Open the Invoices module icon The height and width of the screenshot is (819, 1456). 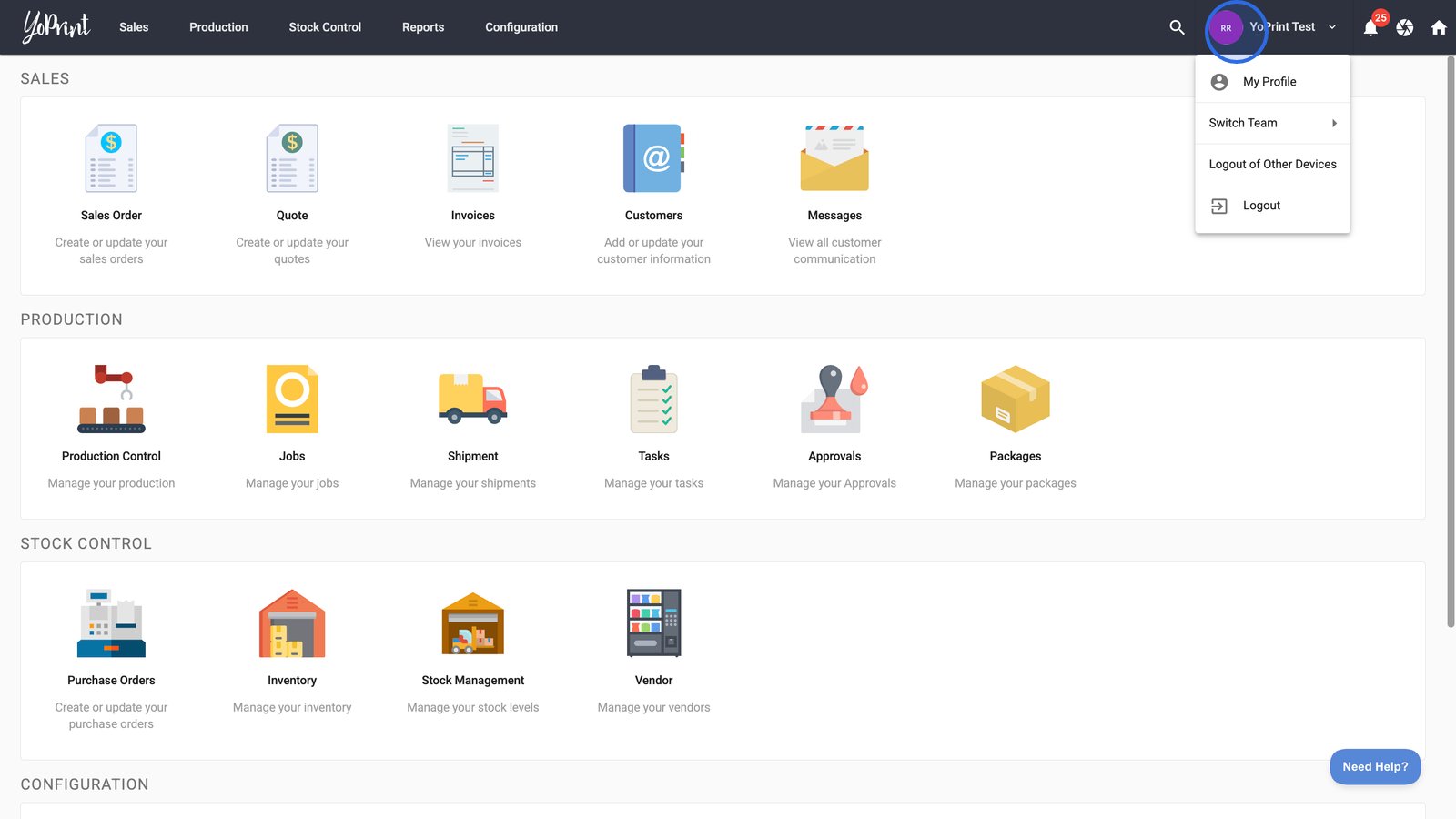[472, 158]
